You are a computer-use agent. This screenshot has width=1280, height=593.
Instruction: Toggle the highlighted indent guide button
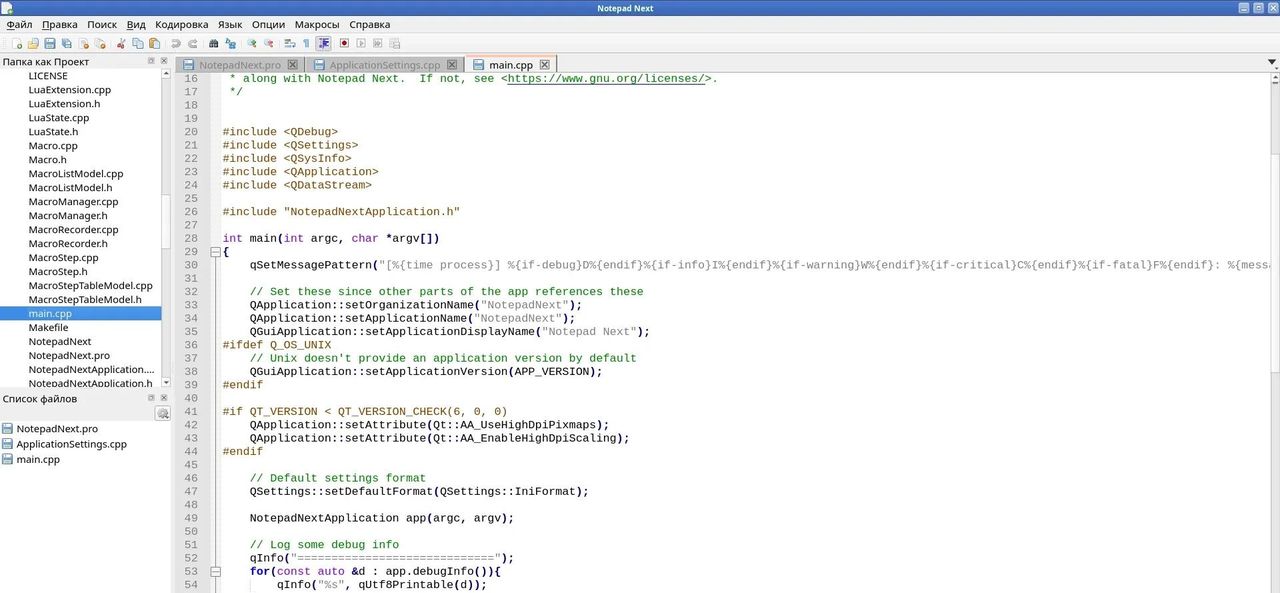[323, 44]
